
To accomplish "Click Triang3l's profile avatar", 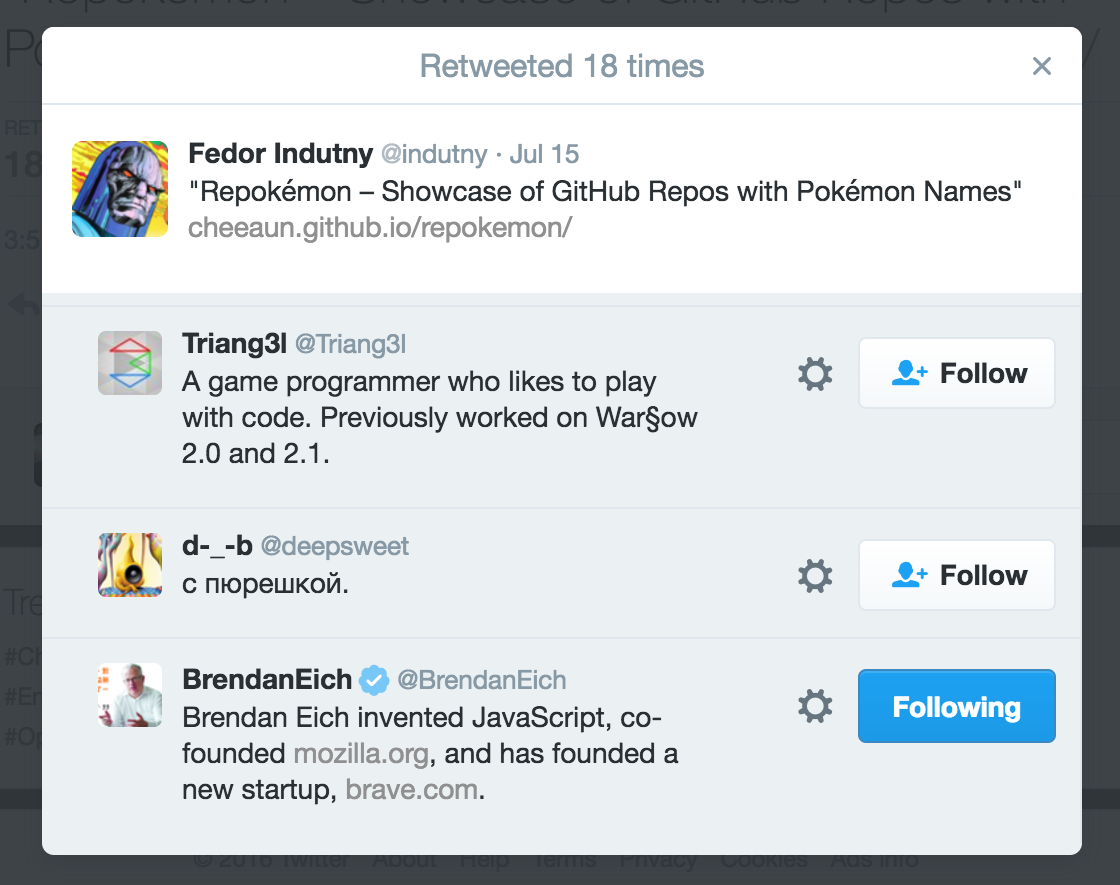I will pos(130,362).
